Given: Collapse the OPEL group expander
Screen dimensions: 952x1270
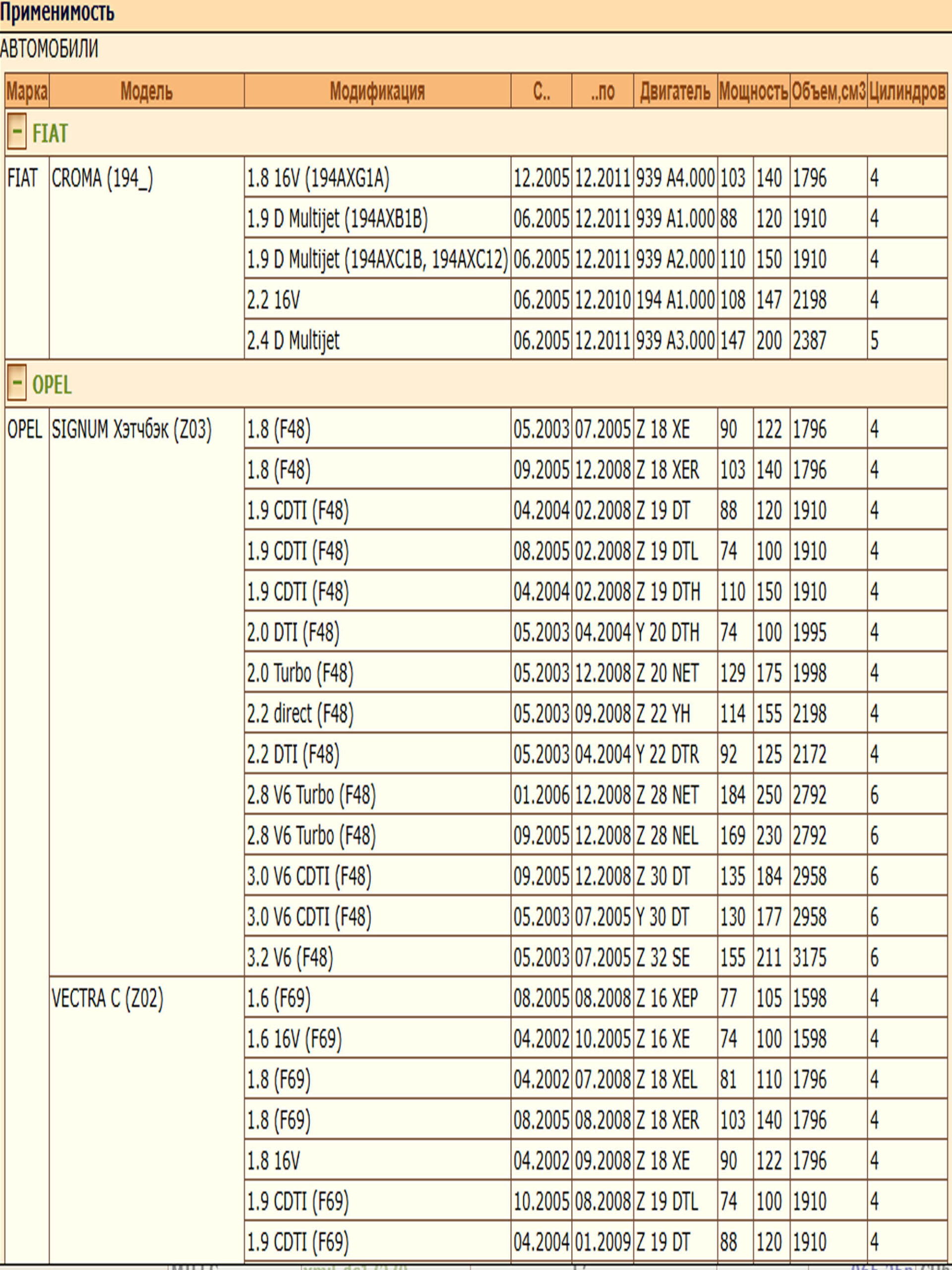Looking at the screenshot, I should click(17, 382).
